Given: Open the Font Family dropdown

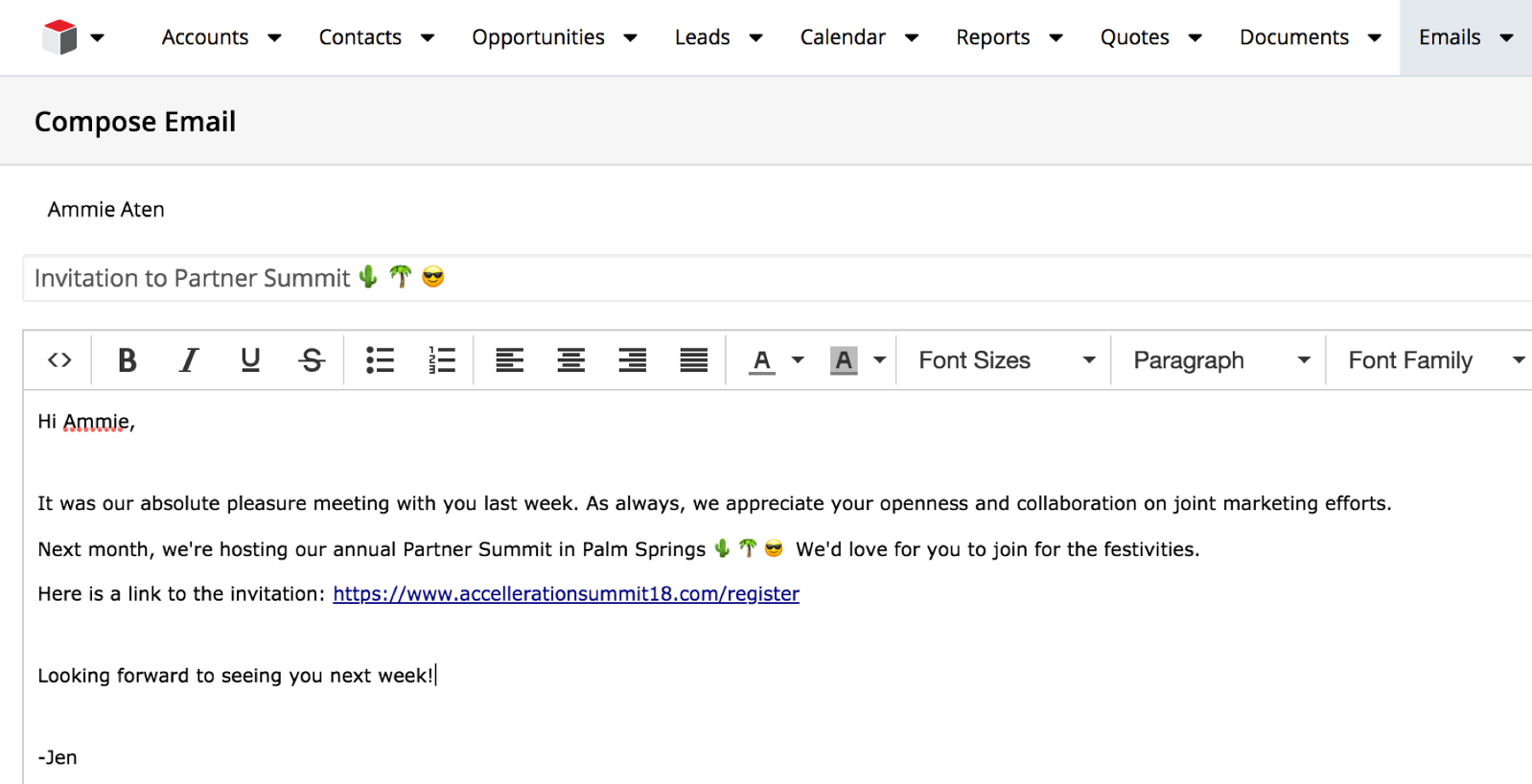Looking at the screenshot, I should tap(1432, 360).
